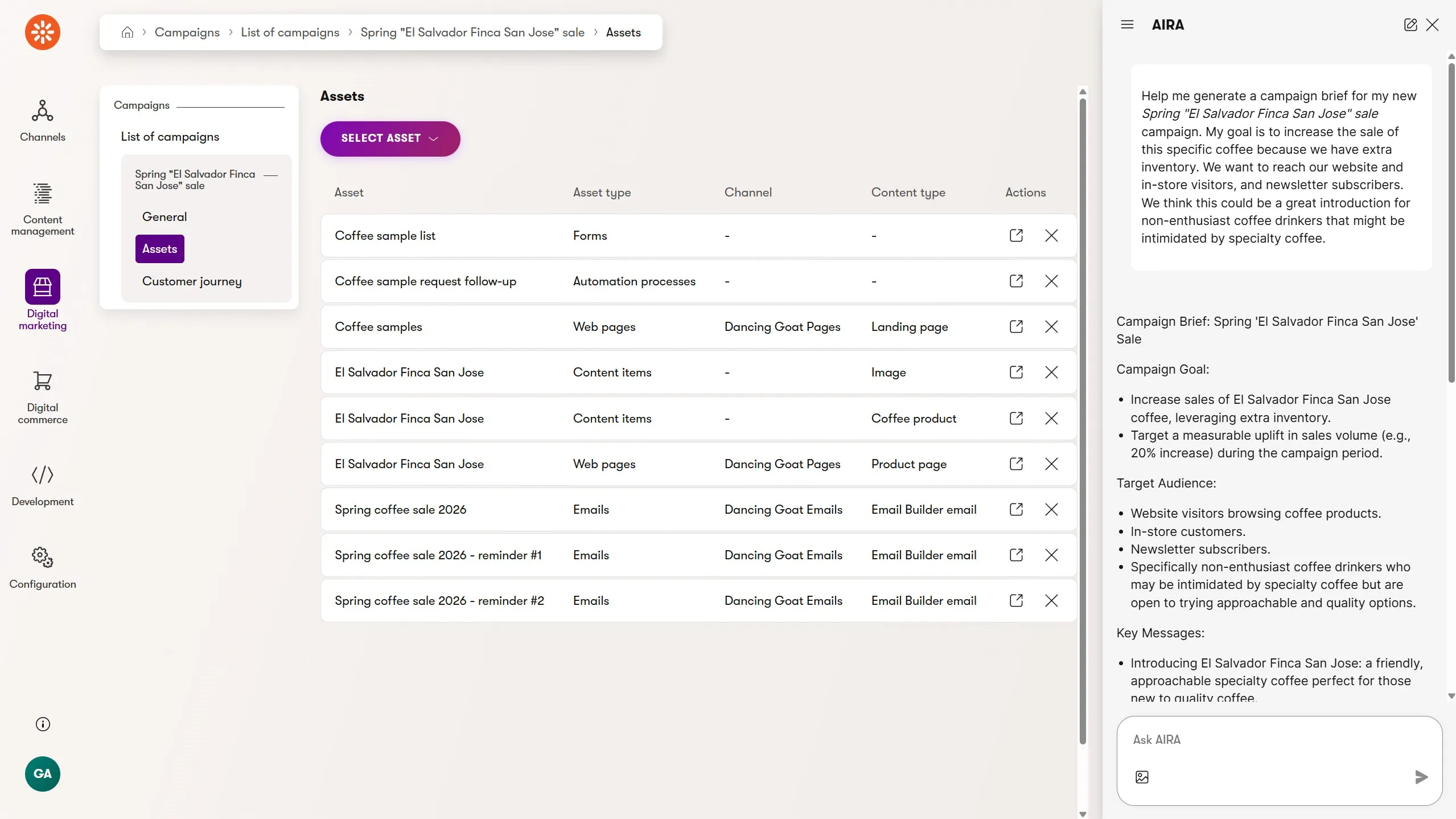The height and width of the screenshot is (819, 1456).
Task: Open Digital commerce cart icon
Action: coord(42,381)
